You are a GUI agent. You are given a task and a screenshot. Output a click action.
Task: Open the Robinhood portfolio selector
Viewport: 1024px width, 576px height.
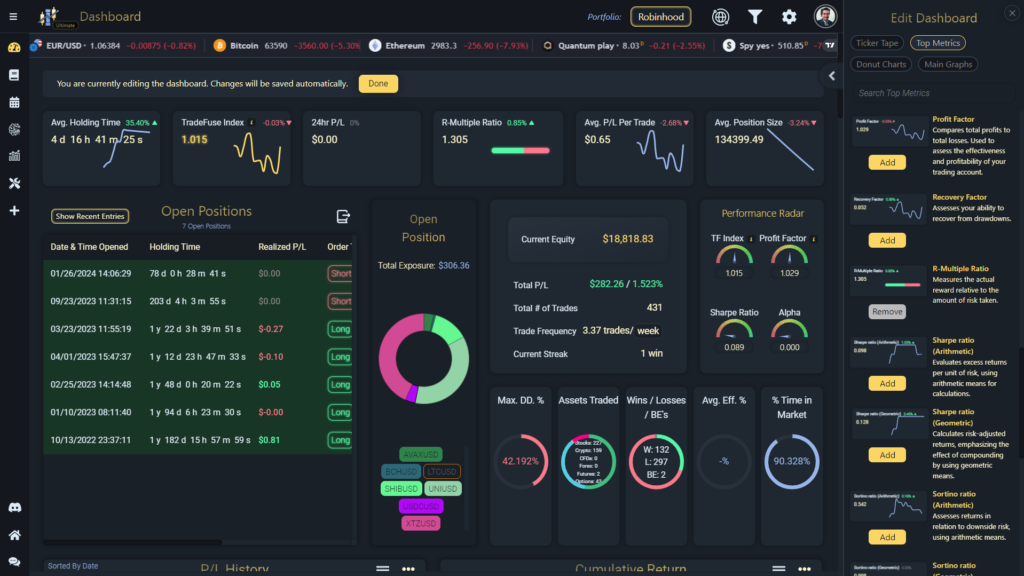tap(661, 17)
